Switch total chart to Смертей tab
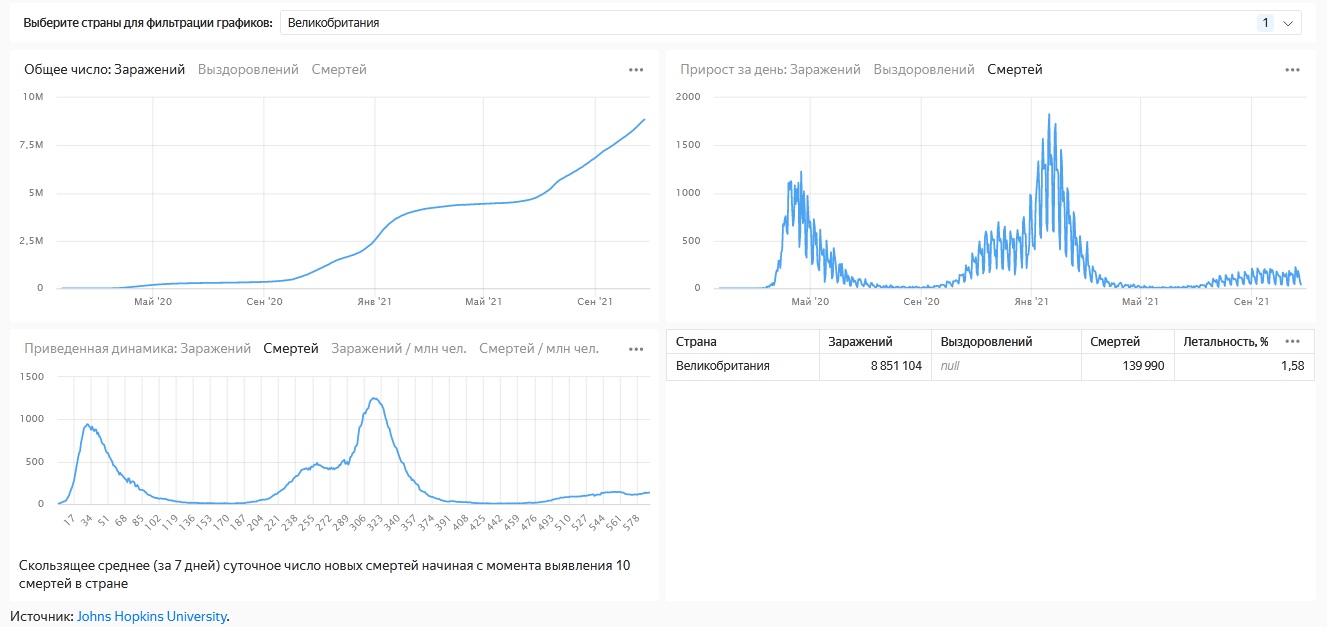This screenshot has height=627, width=1327. pos(339,70)
